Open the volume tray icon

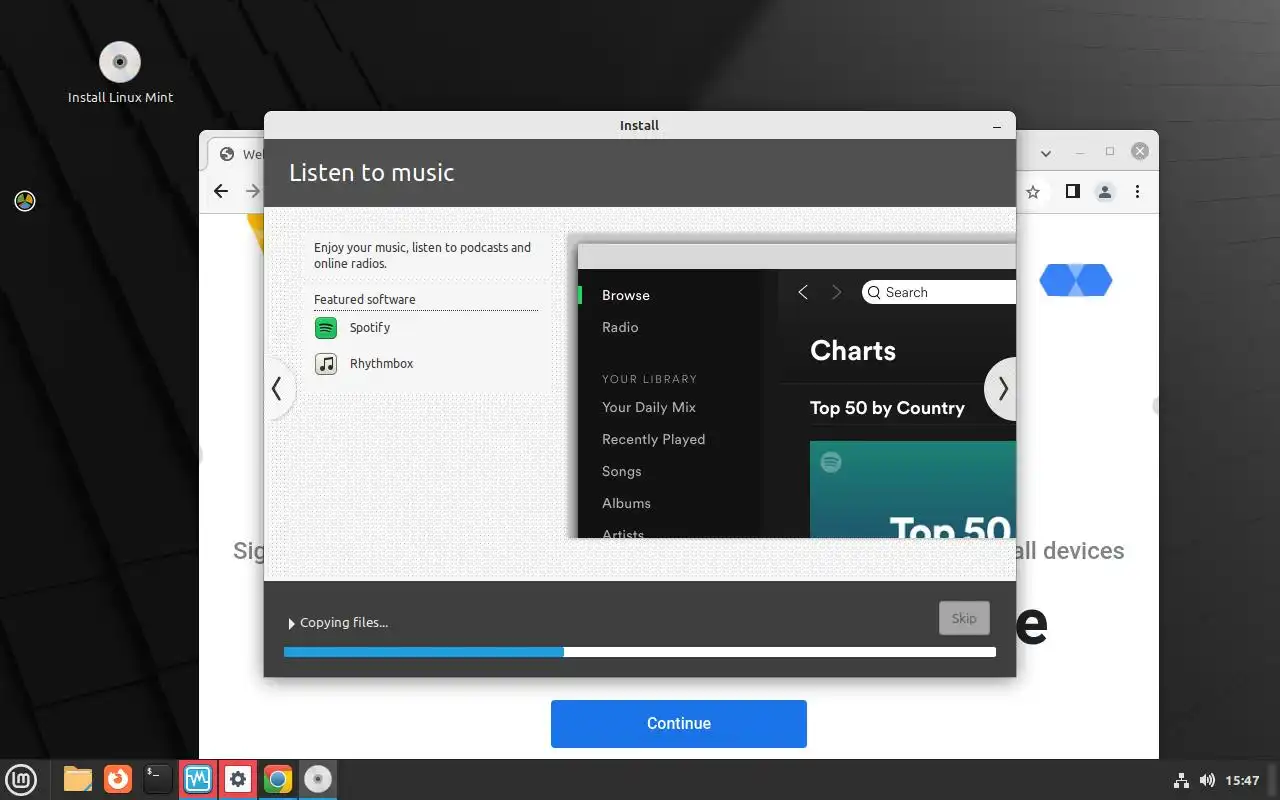[x=1207, y=780]
